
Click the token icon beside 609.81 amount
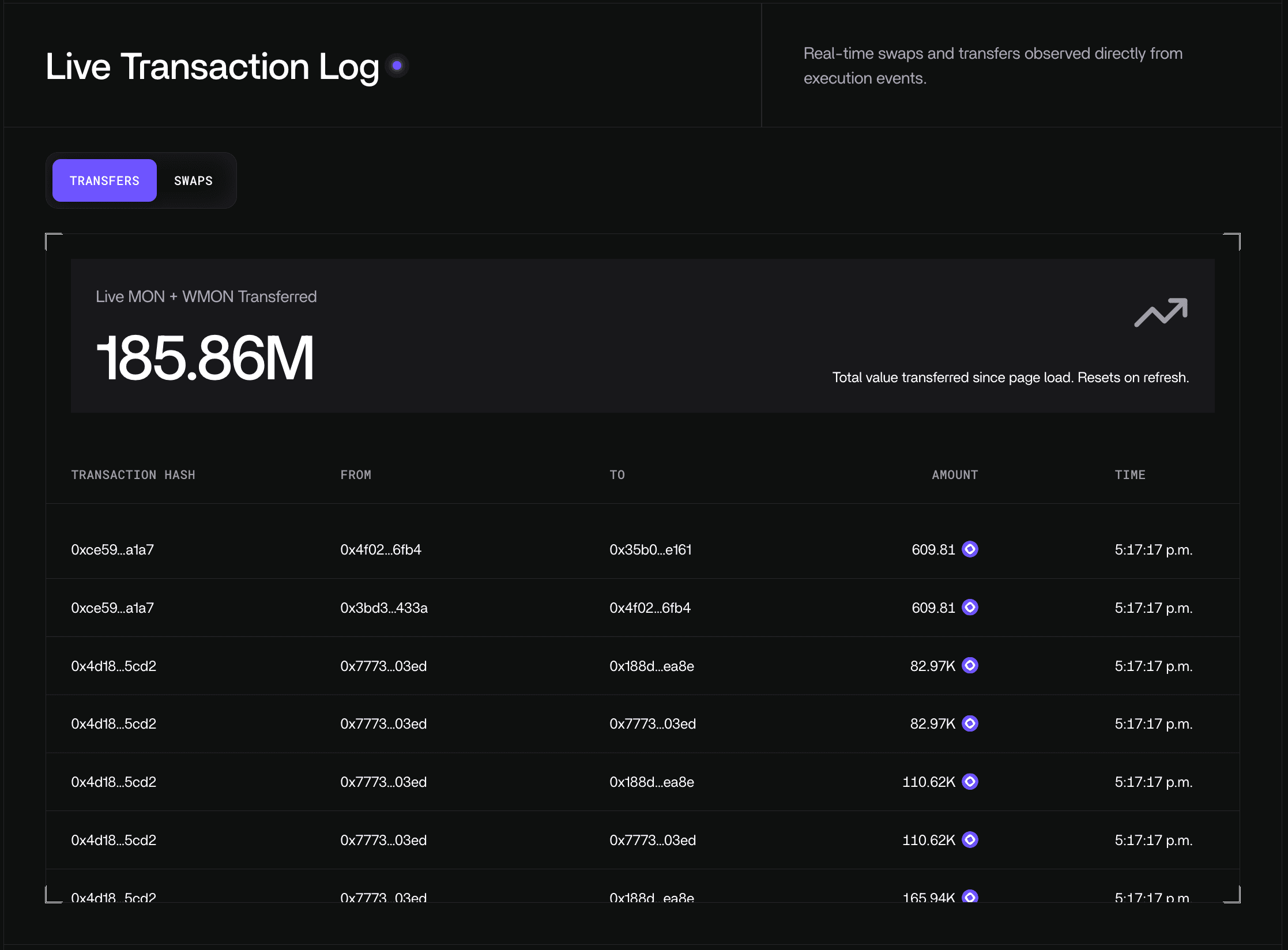970,549
